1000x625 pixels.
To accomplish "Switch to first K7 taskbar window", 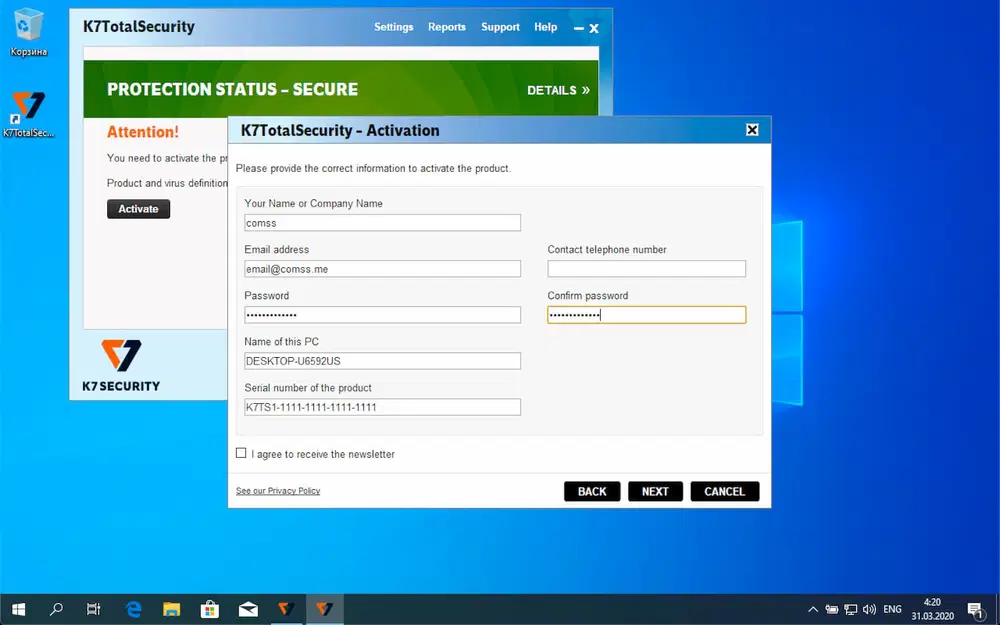I will [x=286, y=609].
